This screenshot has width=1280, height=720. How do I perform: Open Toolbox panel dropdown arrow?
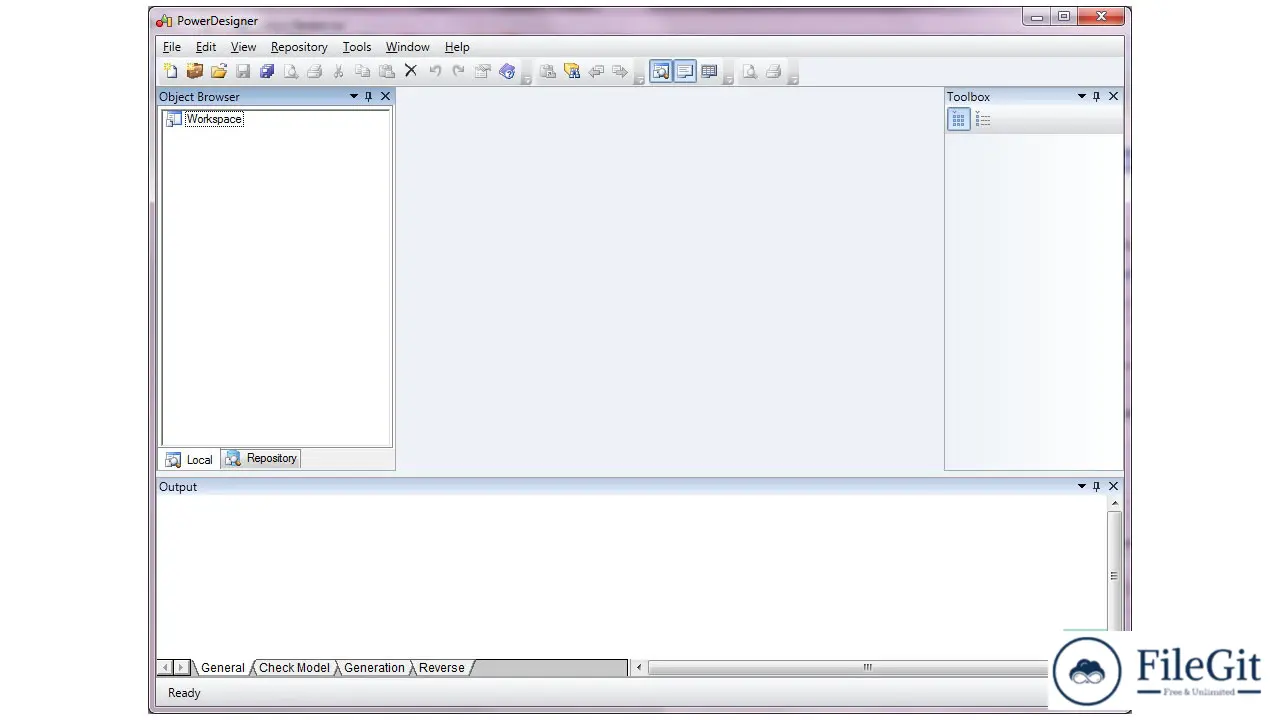(1082, 96)
